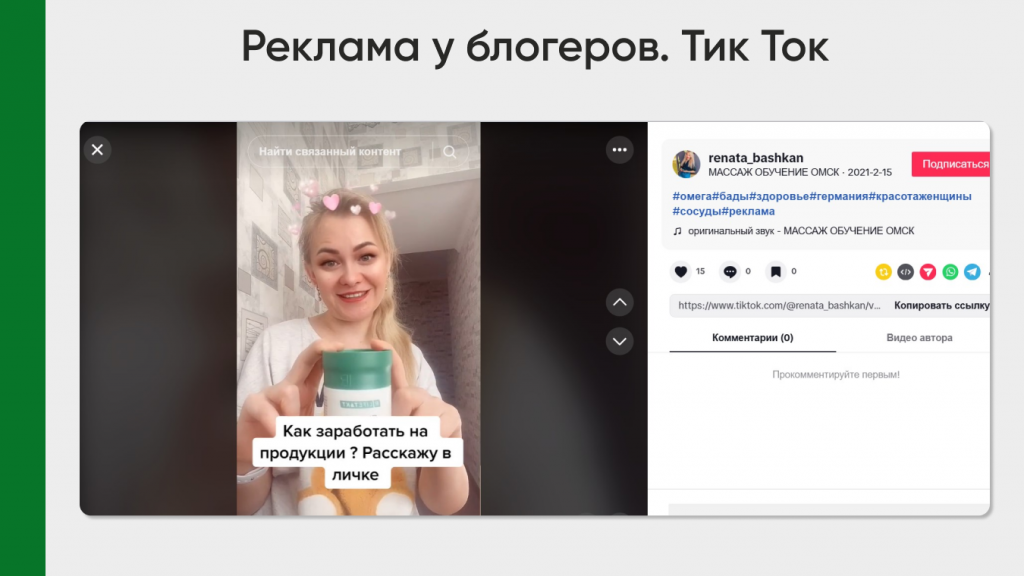1024x576 pixels.
Task: Open the three-dot more options menu
Action: (620, 150)
